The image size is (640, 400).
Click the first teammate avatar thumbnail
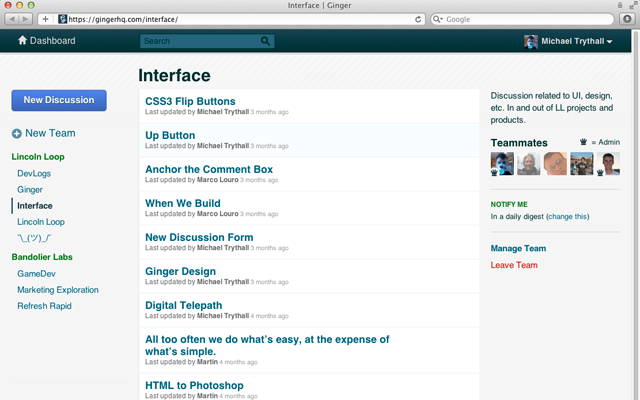point(502,163)
